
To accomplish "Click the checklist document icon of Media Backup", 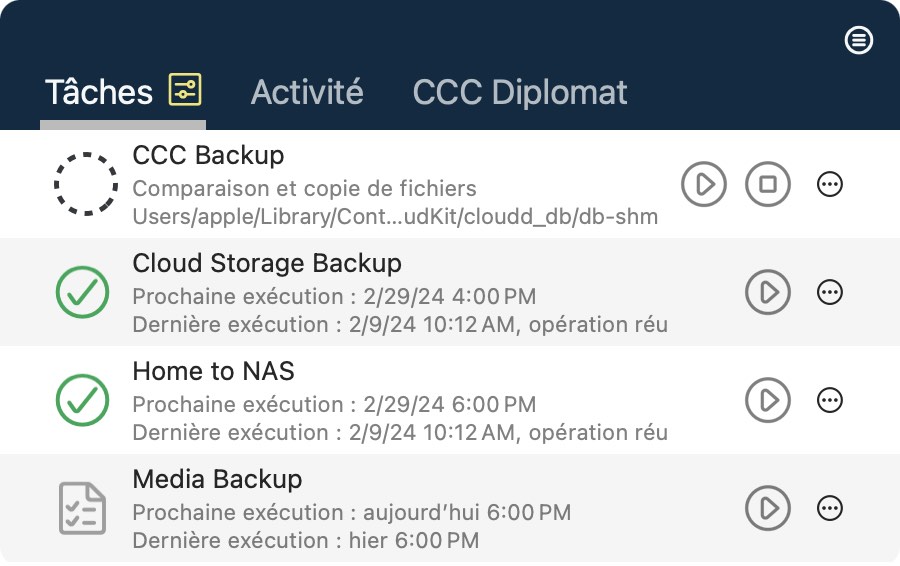I will pos(83,509).
